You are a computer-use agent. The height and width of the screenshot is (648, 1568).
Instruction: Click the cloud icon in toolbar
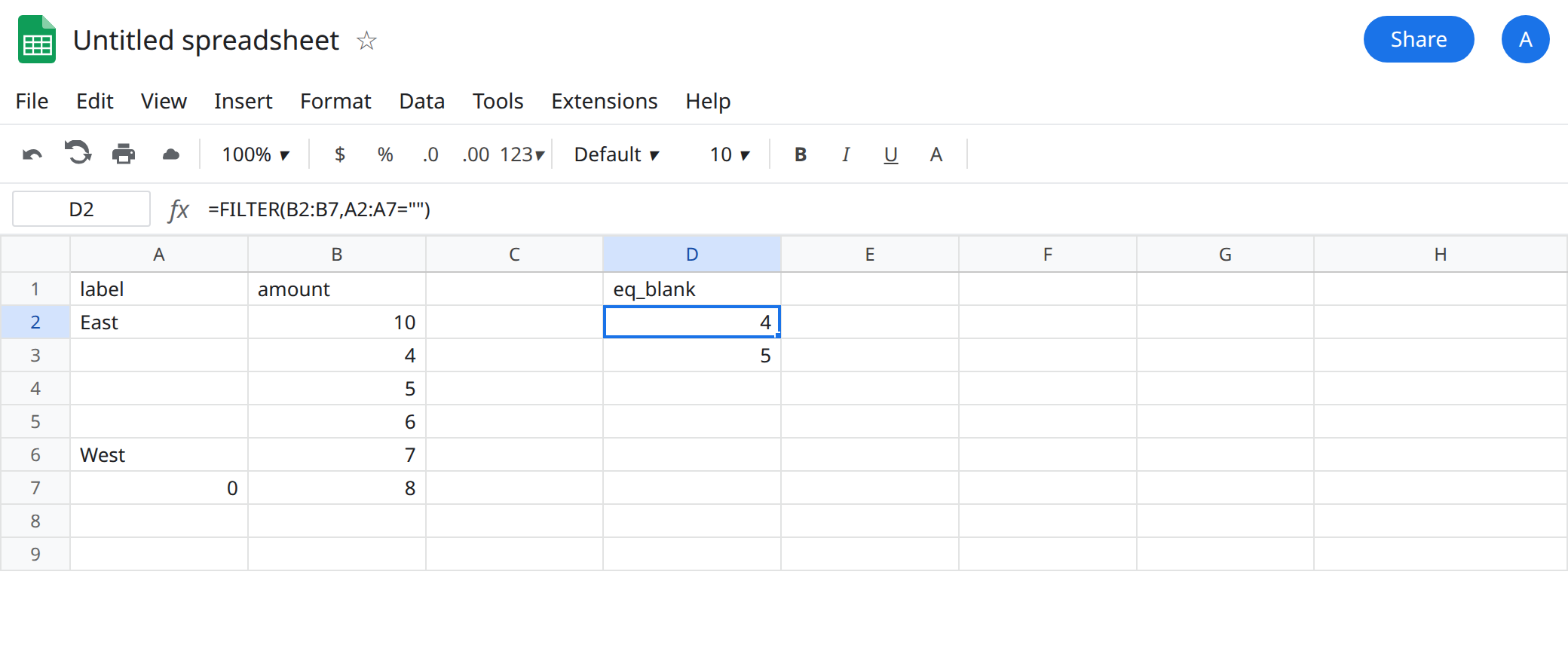171,154
